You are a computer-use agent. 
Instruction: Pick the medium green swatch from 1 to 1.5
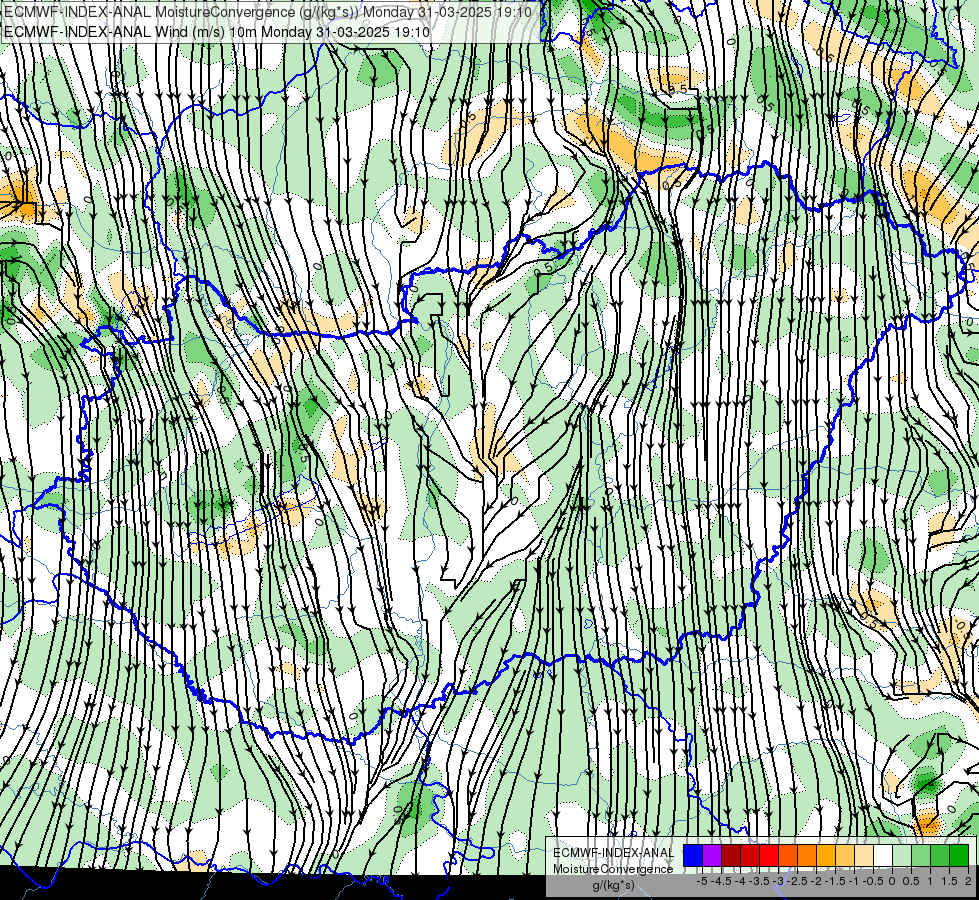(940, 856)
